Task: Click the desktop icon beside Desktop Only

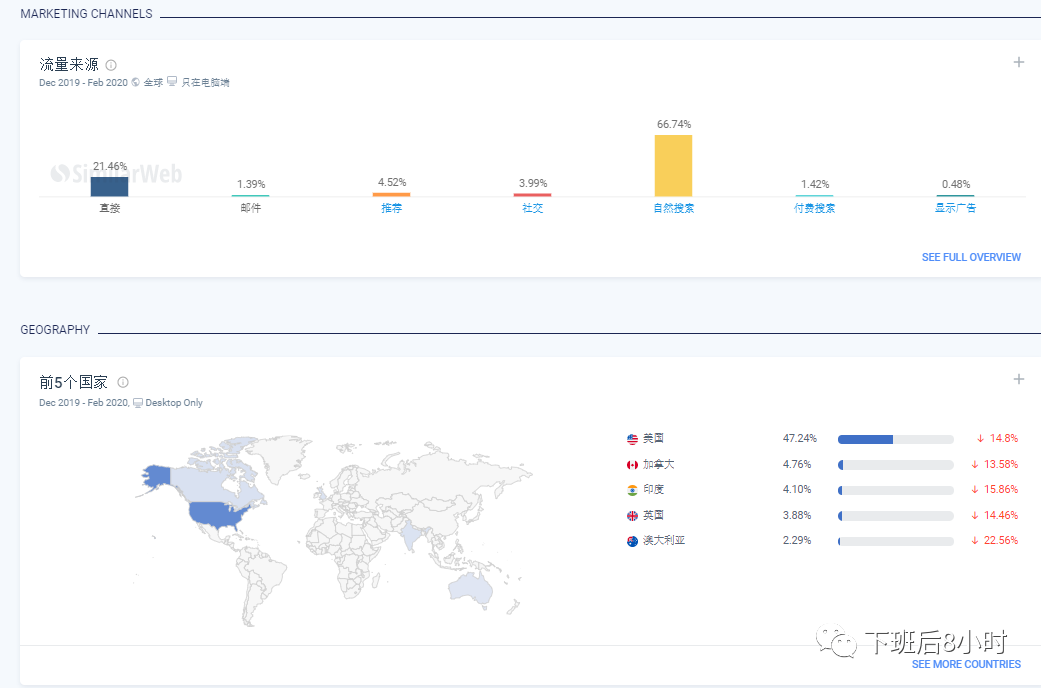Action: pos(137,403)
